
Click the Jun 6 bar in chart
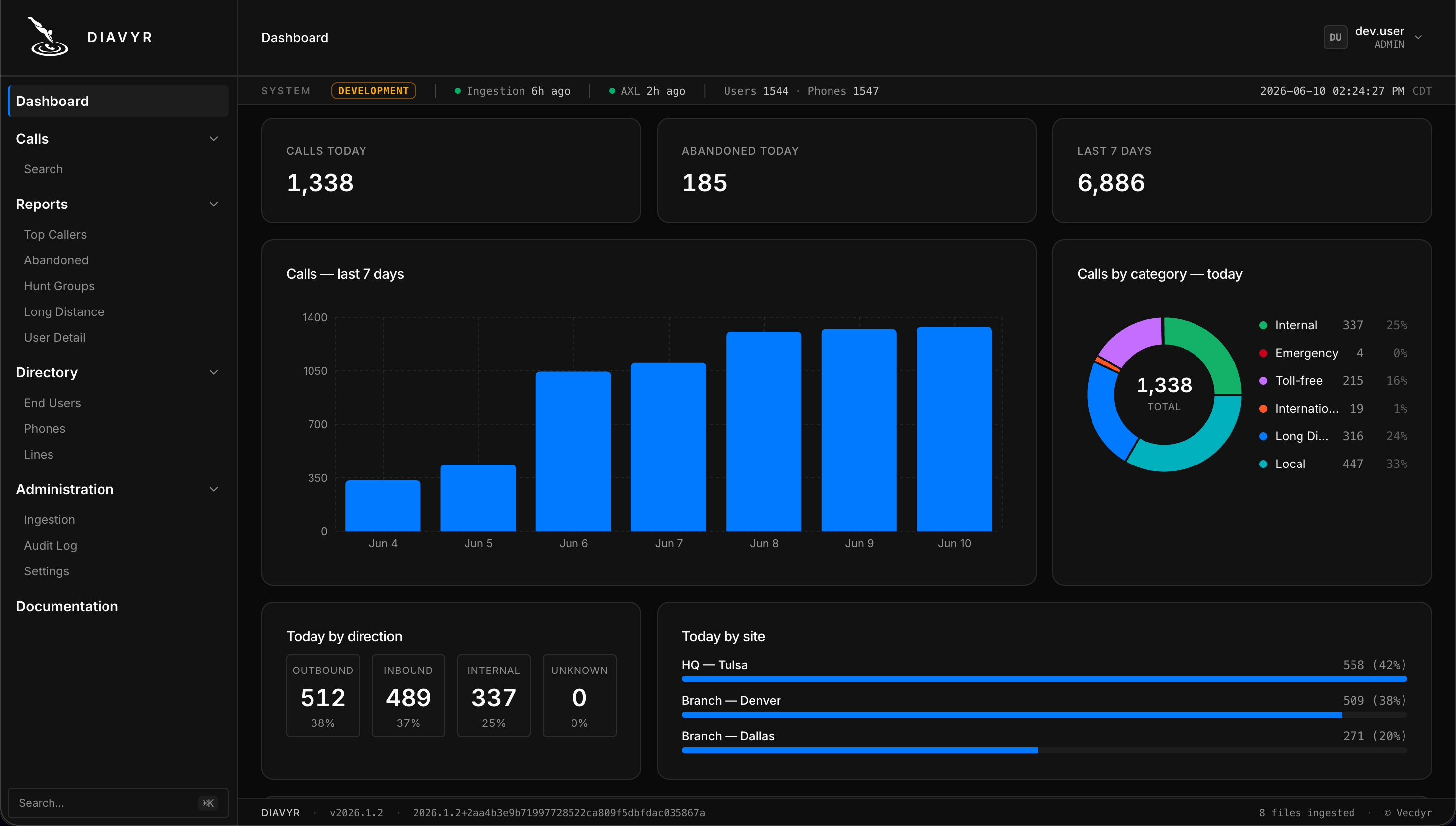(573, 452)
